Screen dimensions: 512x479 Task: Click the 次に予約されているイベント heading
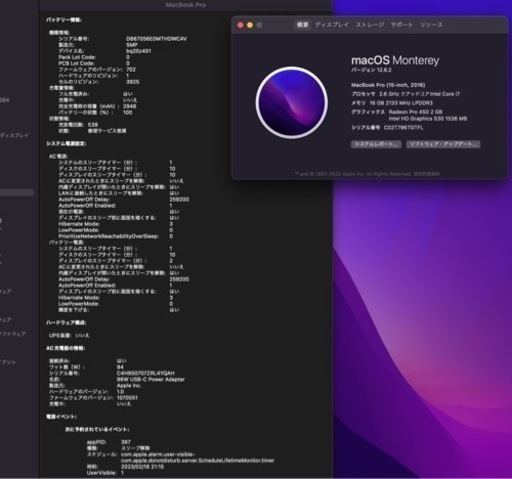coord(97,429)
